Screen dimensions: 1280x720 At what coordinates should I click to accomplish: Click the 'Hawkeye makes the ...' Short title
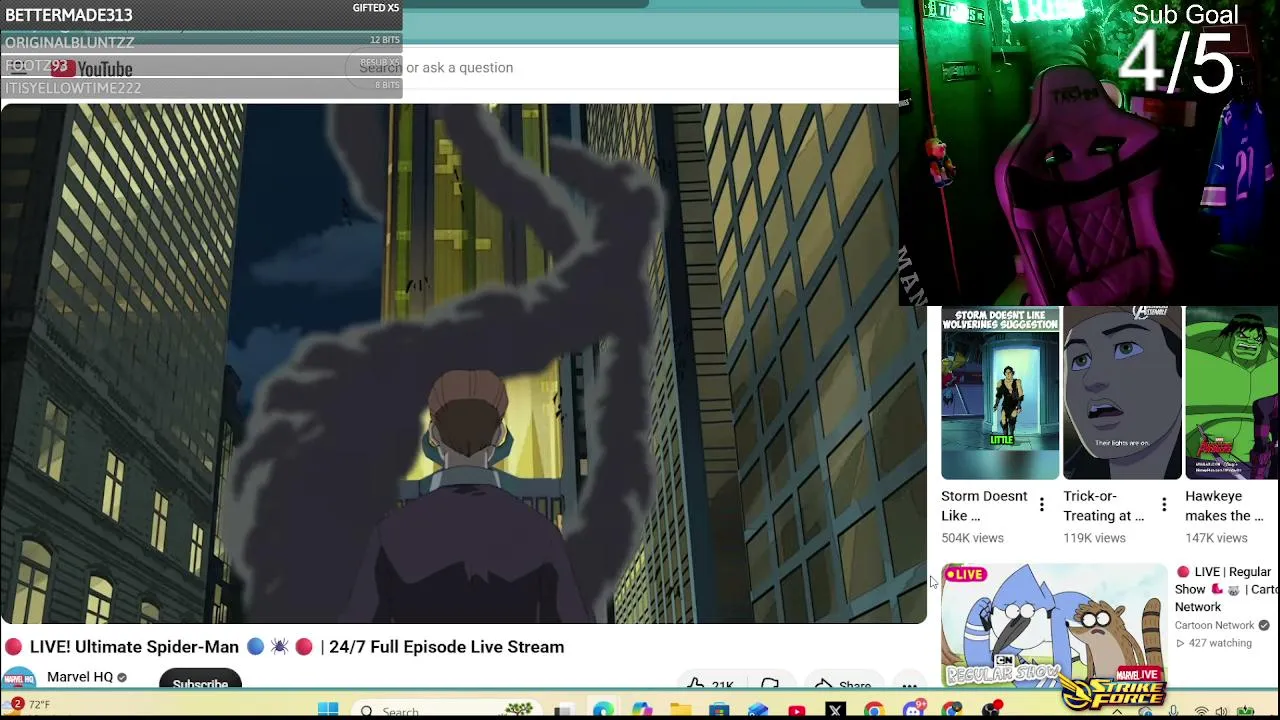click(1224, 506)
